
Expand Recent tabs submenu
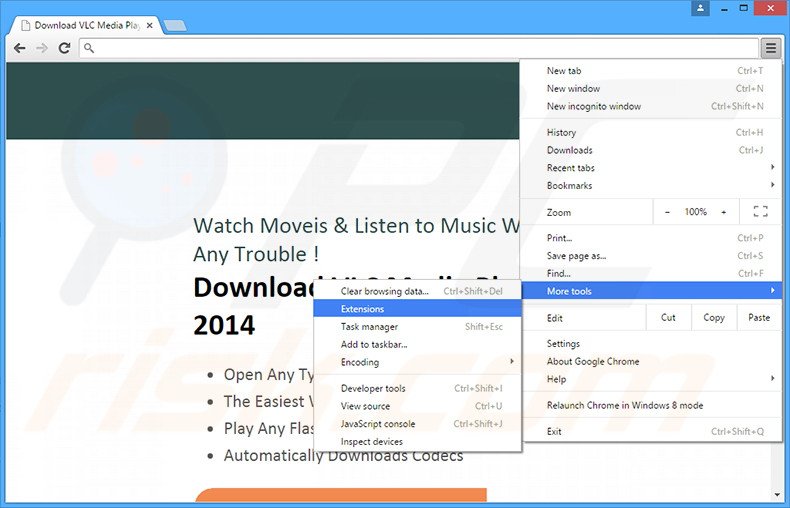(650, 168)
